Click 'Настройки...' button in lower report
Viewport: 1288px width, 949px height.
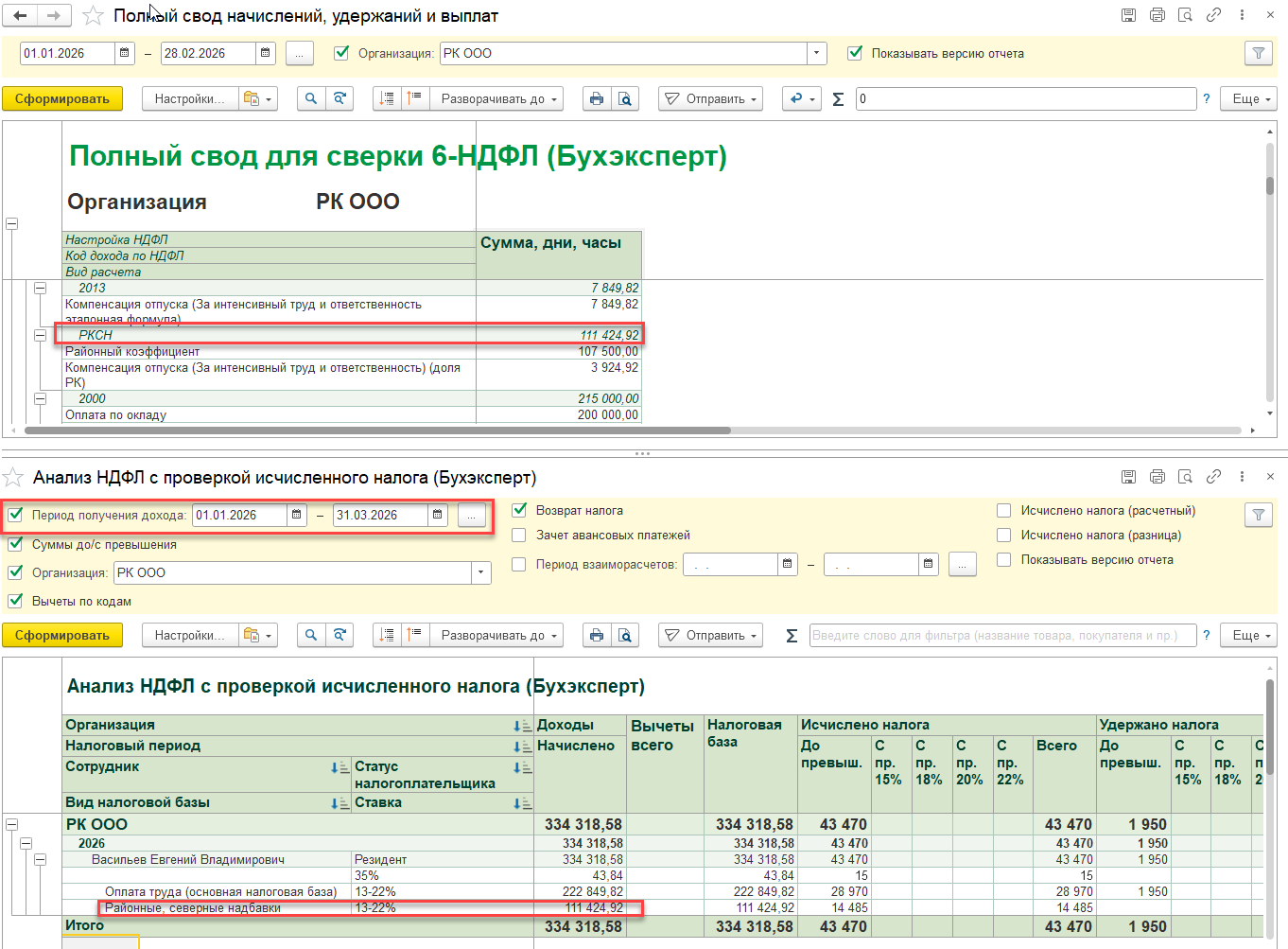[189, 636]
